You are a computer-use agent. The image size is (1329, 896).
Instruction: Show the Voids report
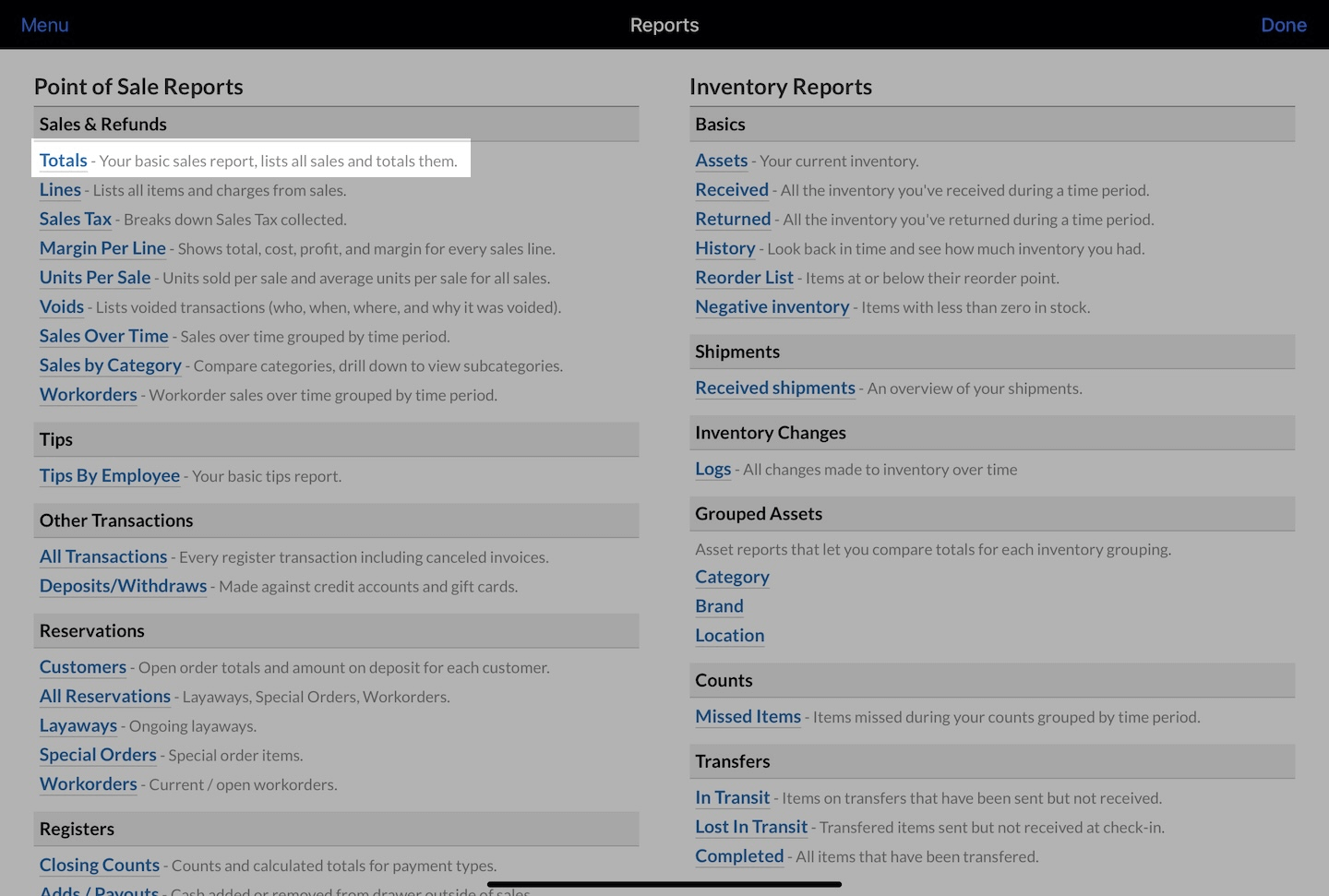[x=61, y=307]
